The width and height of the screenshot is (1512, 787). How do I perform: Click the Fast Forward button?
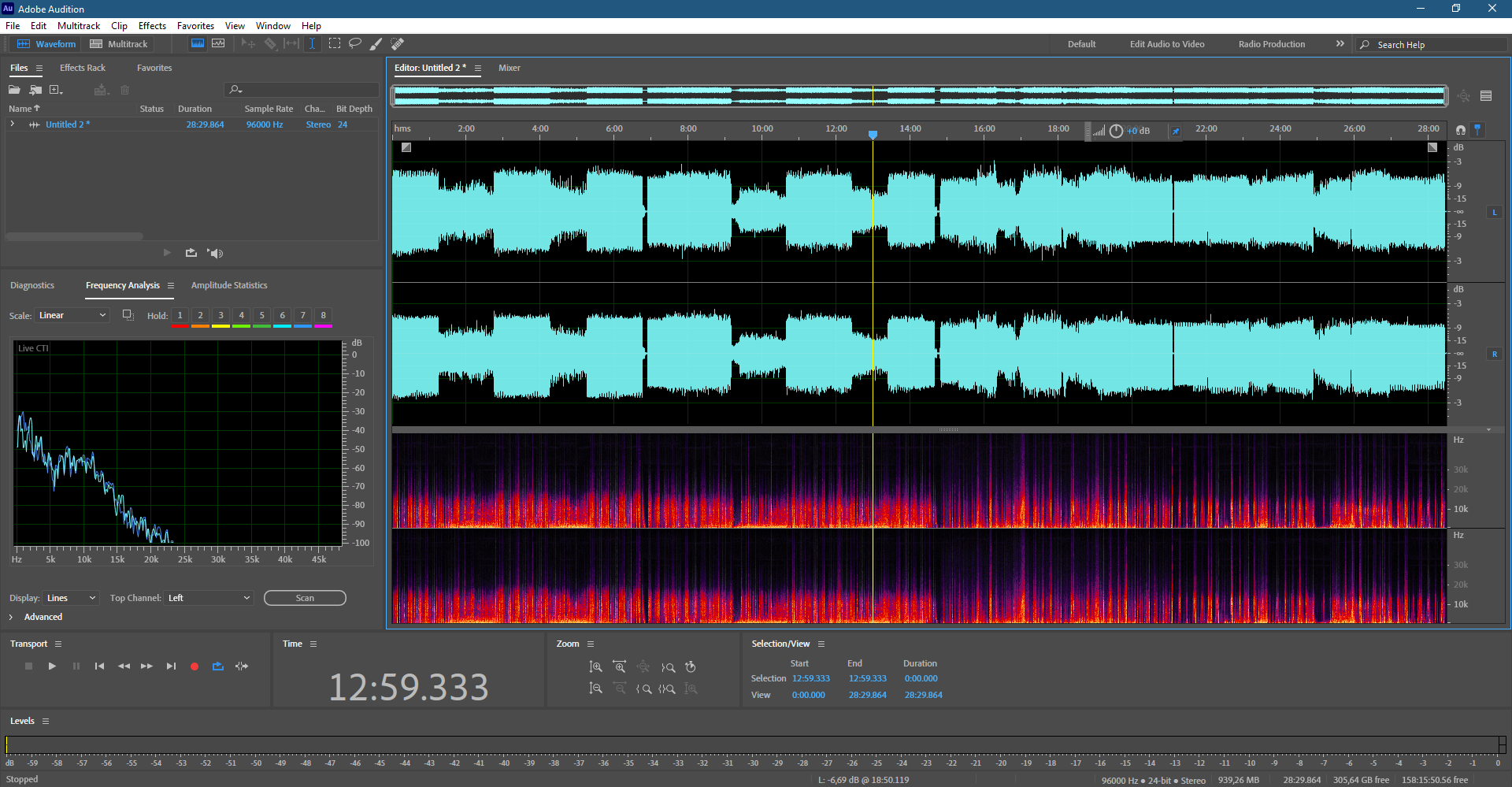[146, 666]
